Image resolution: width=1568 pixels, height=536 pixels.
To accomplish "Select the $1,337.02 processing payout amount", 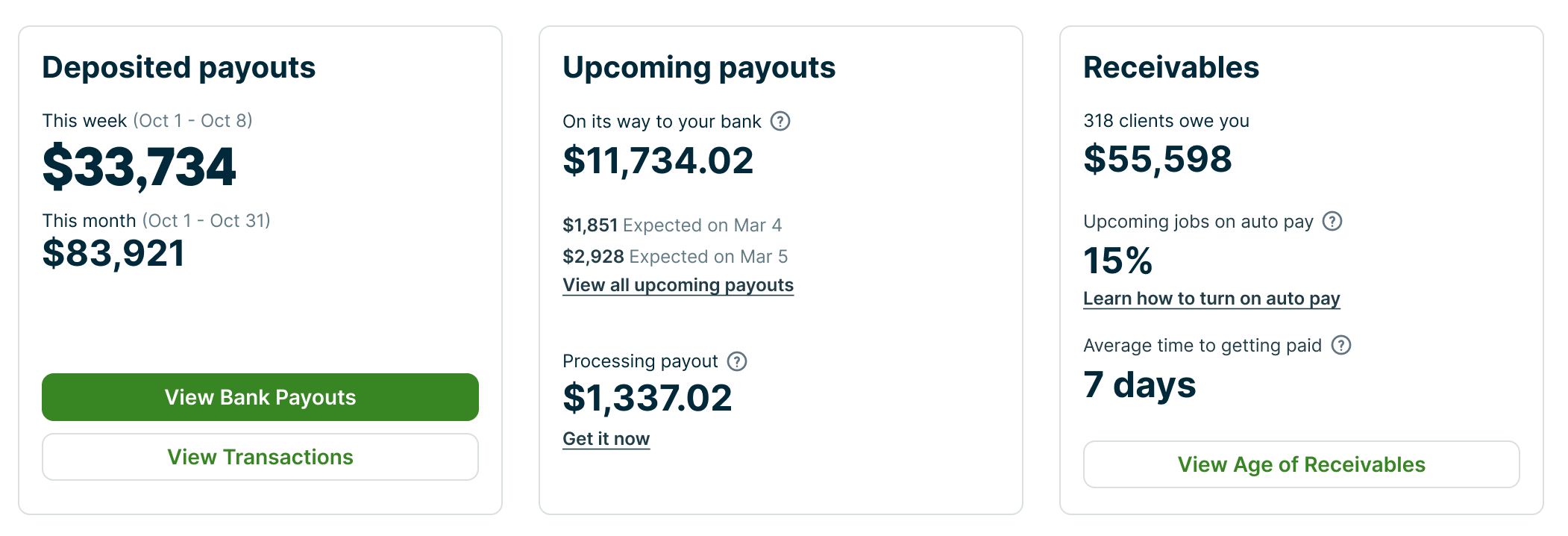I will coord(647,398).
